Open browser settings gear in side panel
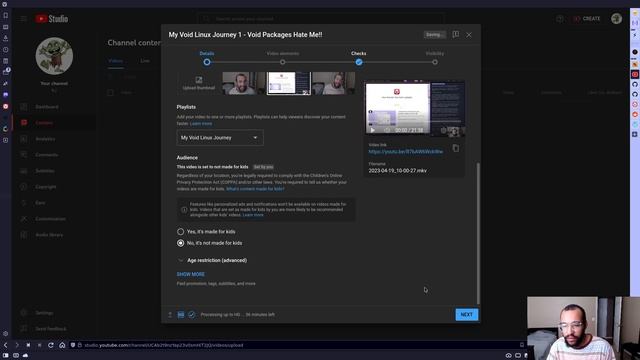This screenshot has height=360, width=640. tap(5, 333)
